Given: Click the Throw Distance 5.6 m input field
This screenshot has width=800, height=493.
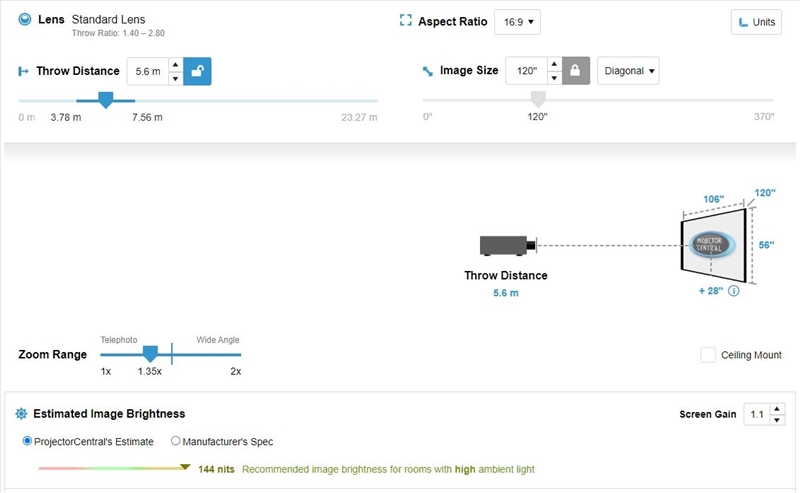Looking at the screenshot, I should [x=148, y=71].
